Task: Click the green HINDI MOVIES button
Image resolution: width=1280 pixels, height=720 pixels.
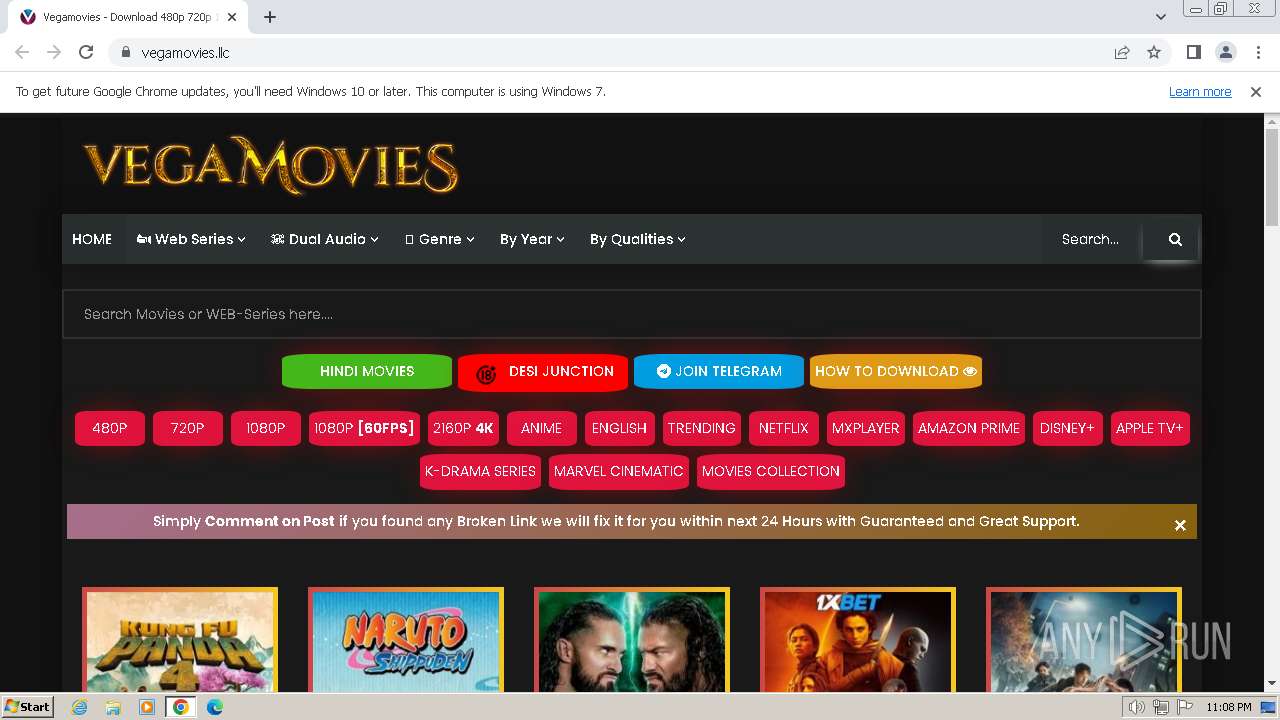Action: pos(367,371)
